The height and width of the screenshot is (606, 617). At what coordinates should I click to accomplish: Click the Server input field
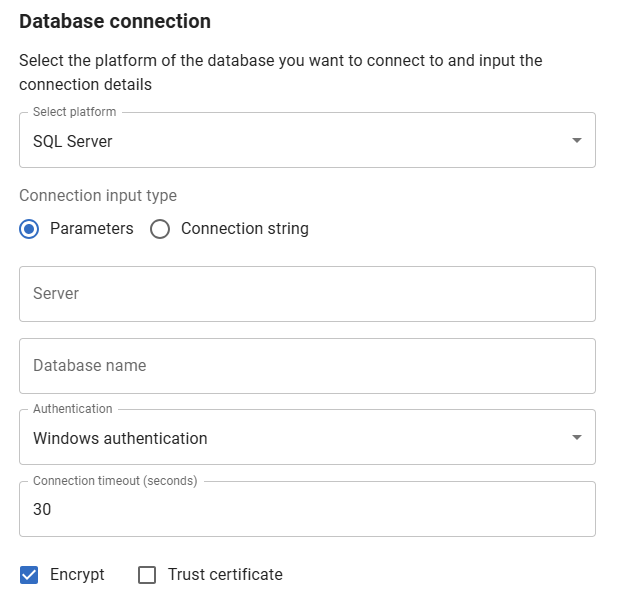click(x=307, y=294)
